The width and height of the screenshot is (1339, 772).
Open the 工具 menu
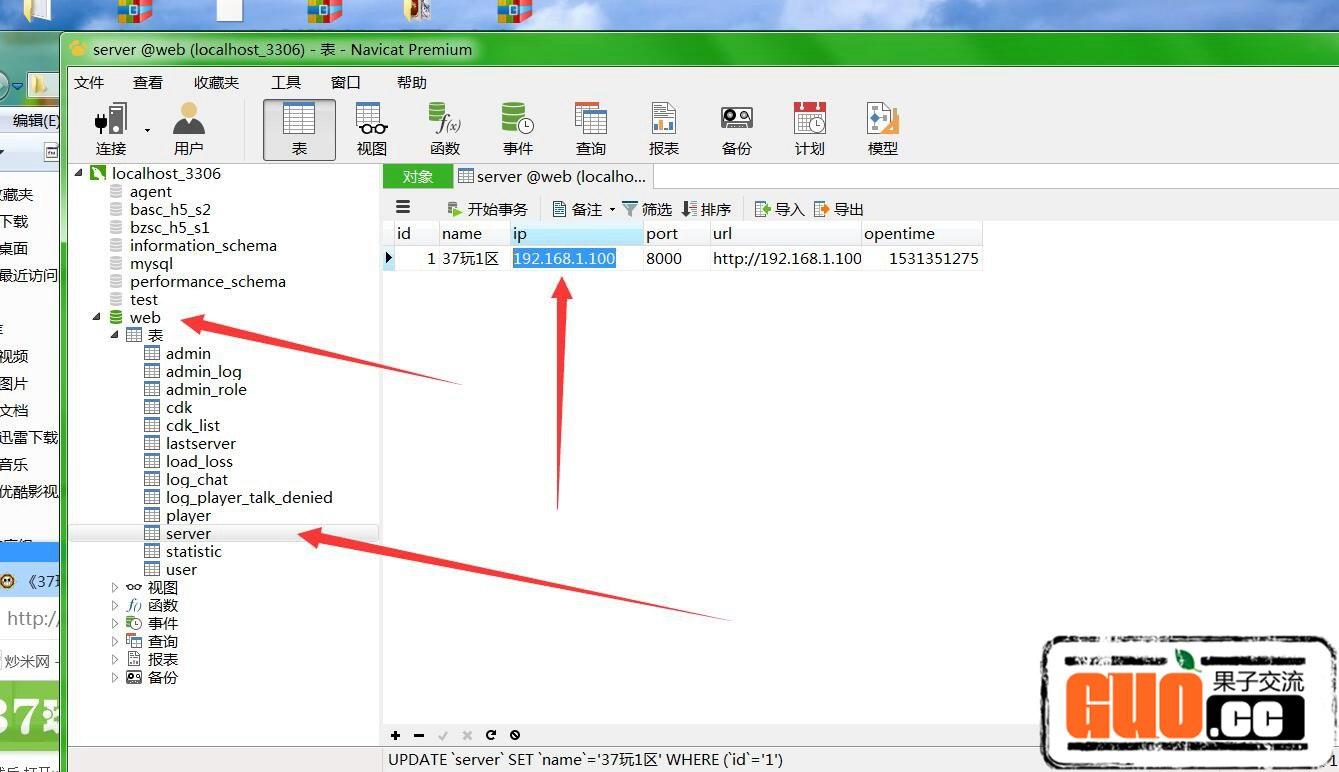(286, 83)
